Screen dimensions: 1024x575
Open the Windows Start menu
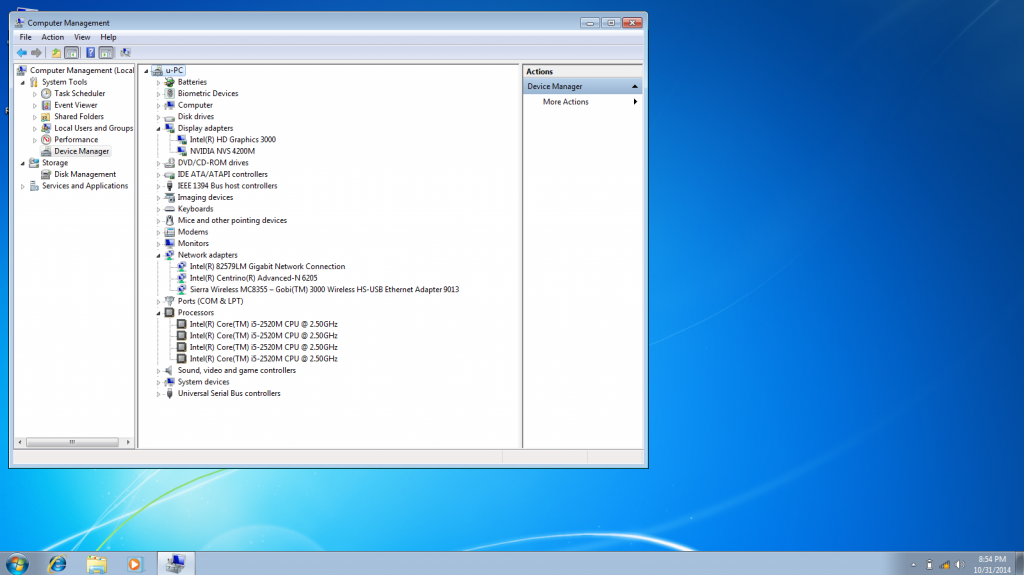(17, 563)
